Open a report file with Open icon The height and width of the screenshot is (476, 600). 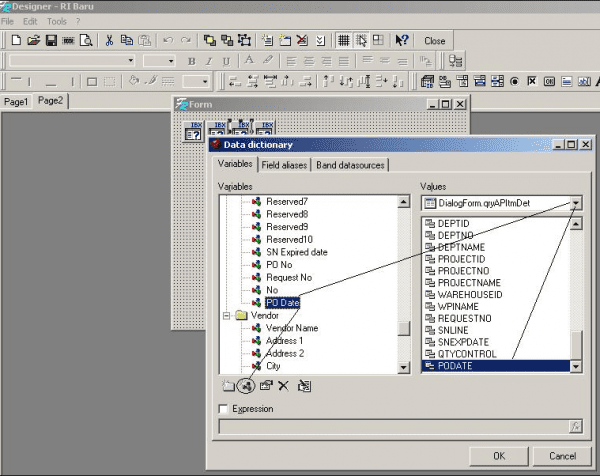pyautogui.click(x=34, y=40)
